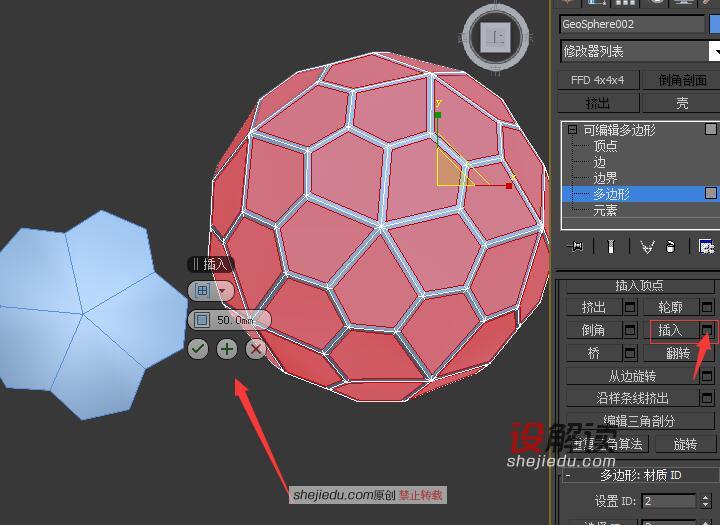This screenshot has height=525, width=720.
Task: Collapse the 多边形: 材质 ID rollout
Action: pos(640,475)
